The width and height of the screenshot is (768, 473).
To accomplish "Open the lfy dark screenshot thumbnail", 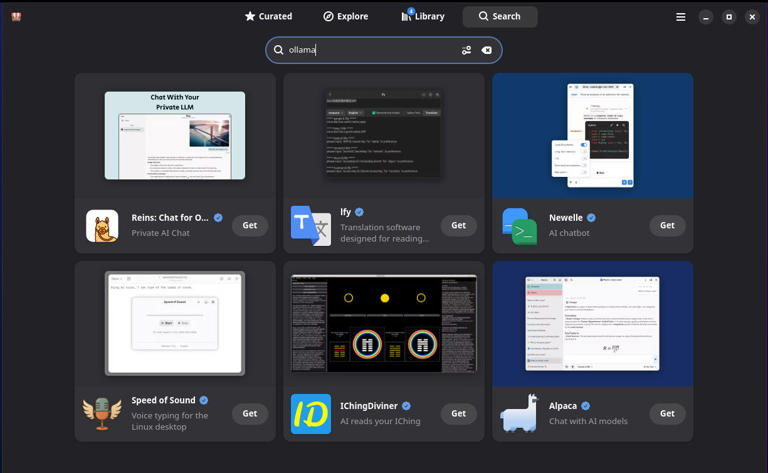I will [384, 133].
